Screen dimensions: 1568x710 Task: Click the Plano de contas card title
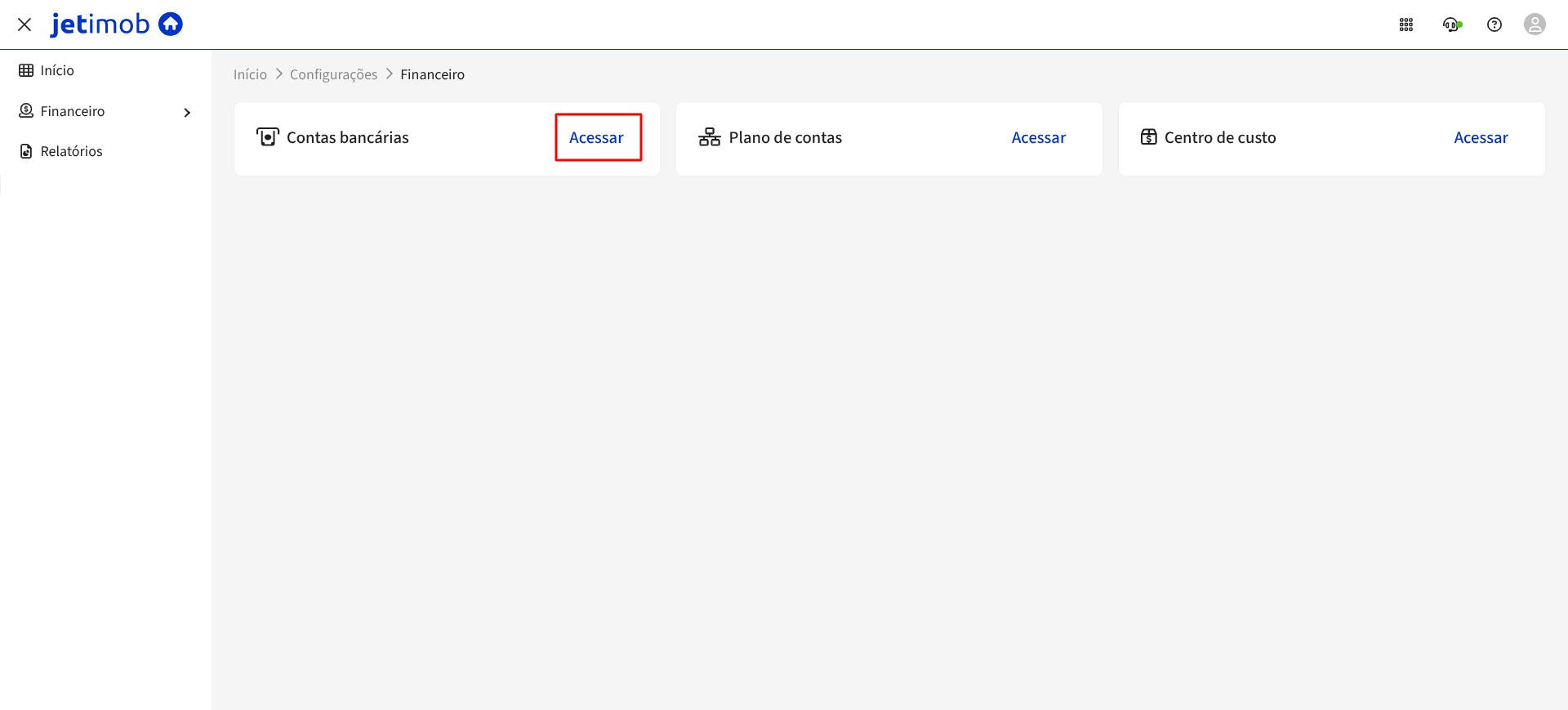[x=785, y=137]
